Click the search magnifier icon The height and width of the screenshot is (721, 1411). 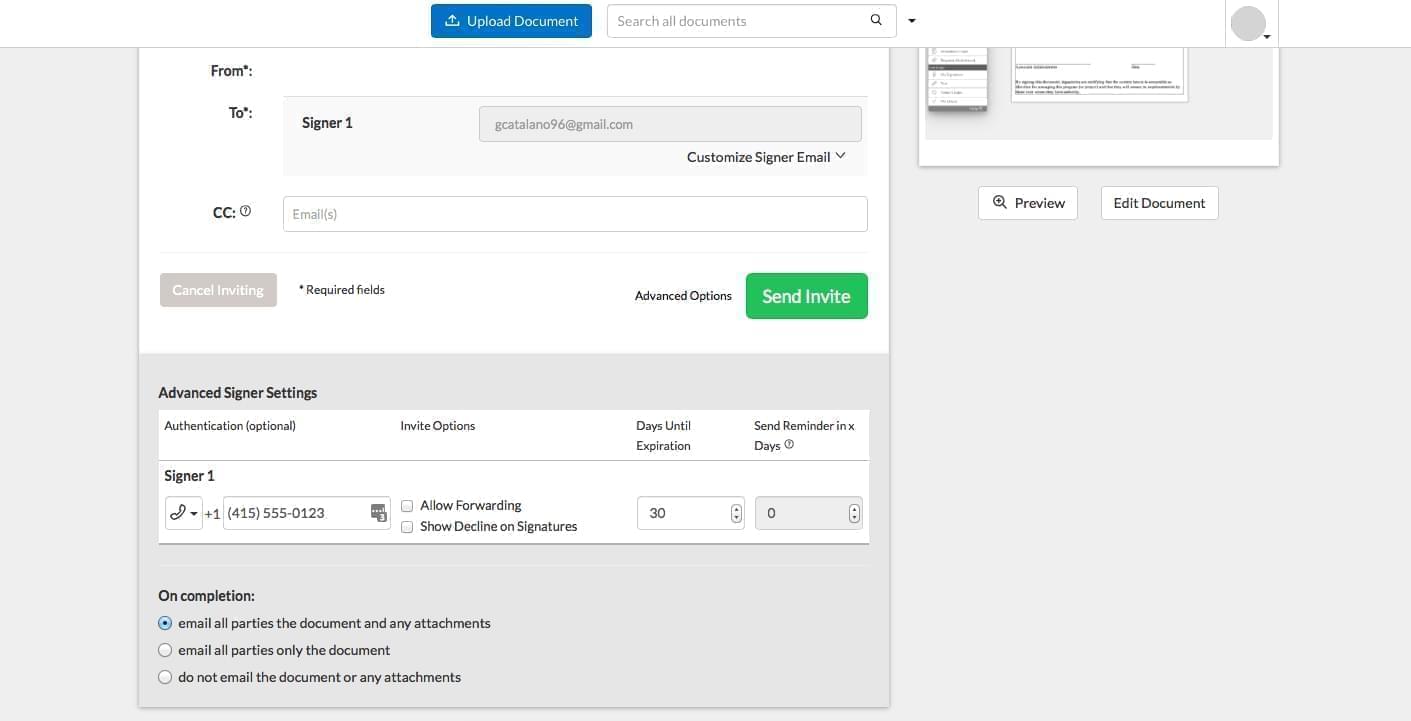pos(876,21)
